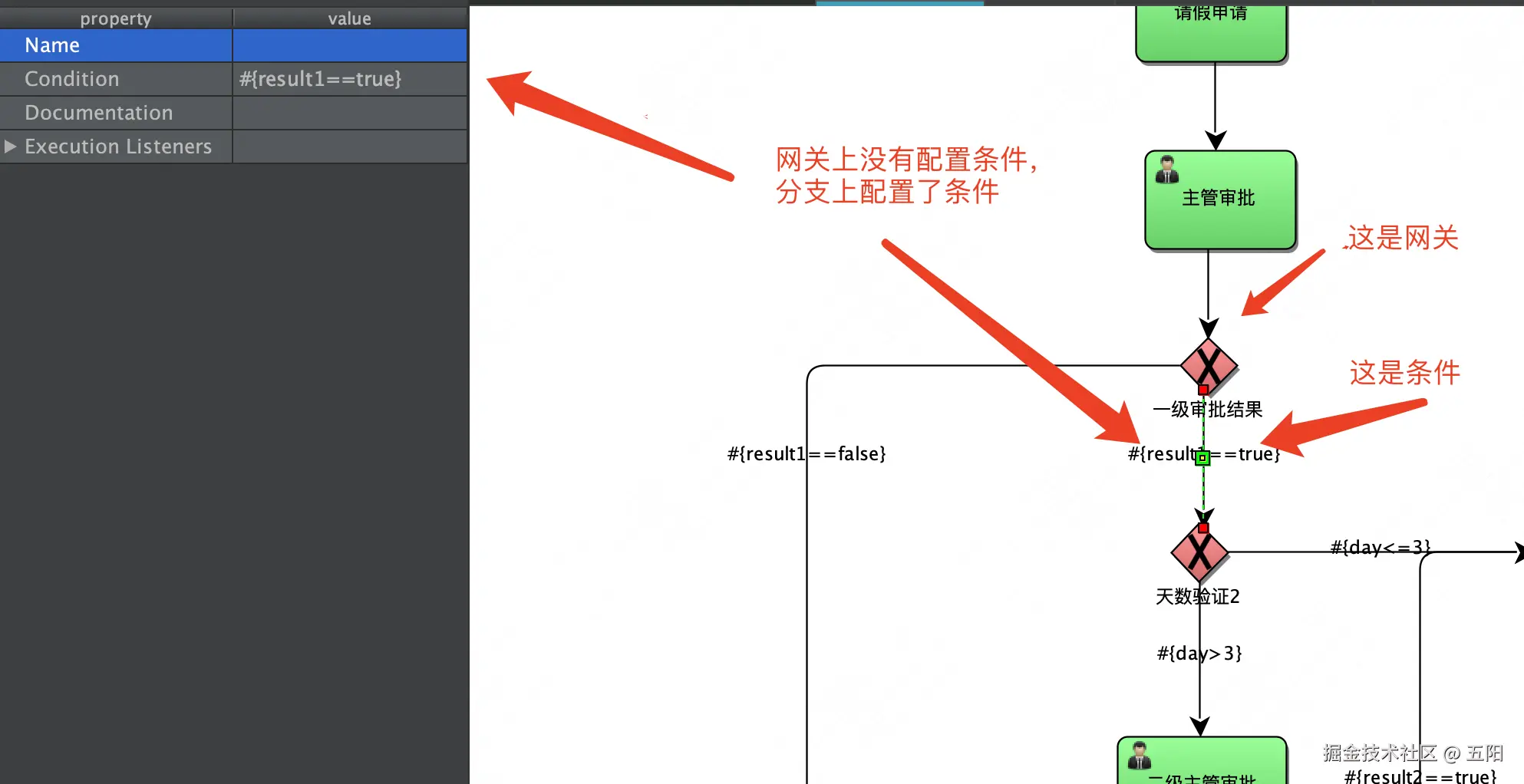This screenshot has width=1524, height=784.
Task: Select the 一级审批结果 exclusive gateway
Action: click(x=1209, y=365)
